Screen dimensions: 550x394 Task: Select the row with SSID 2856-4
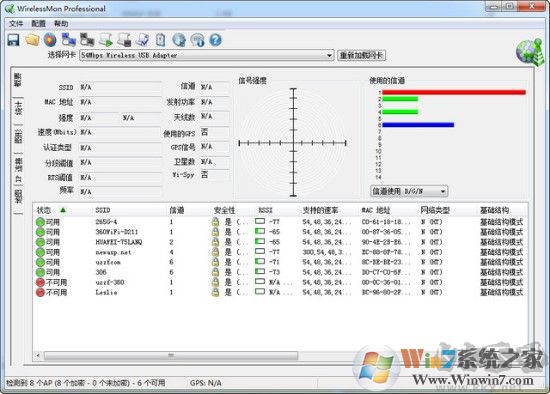280,222
